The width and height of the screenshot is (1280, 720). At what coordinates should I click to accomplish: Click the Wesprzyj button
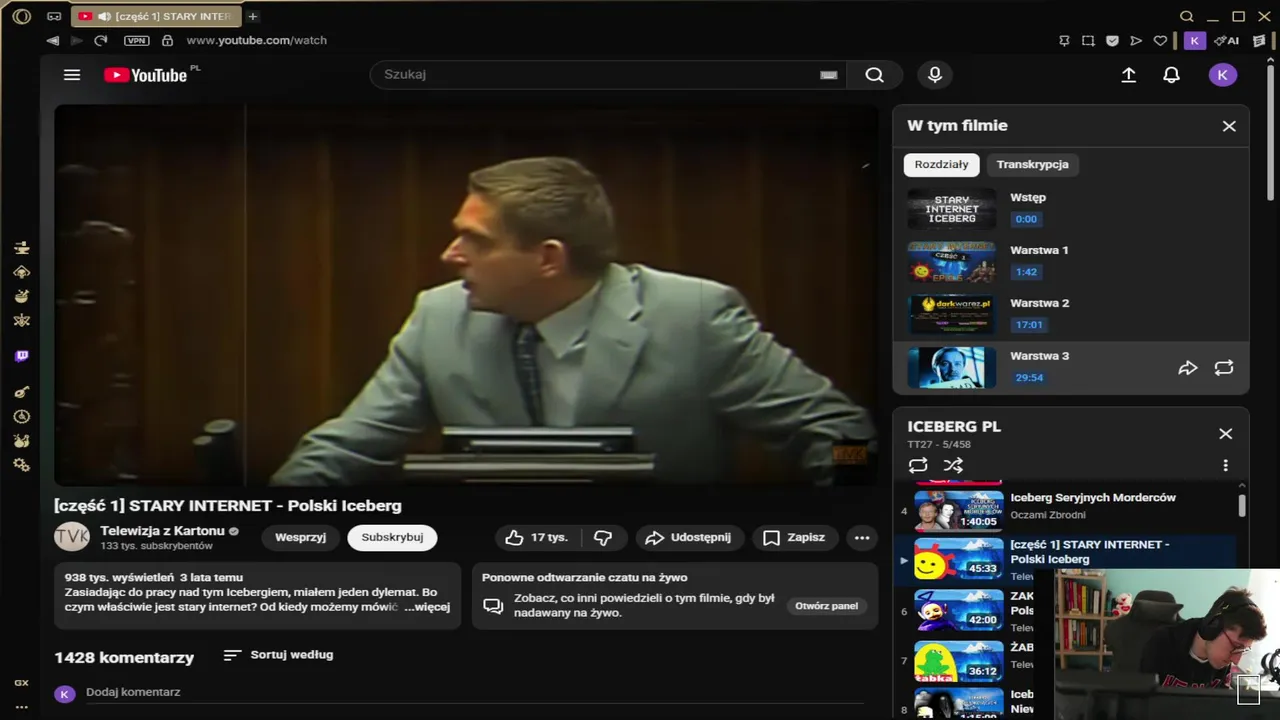point(300,537)
